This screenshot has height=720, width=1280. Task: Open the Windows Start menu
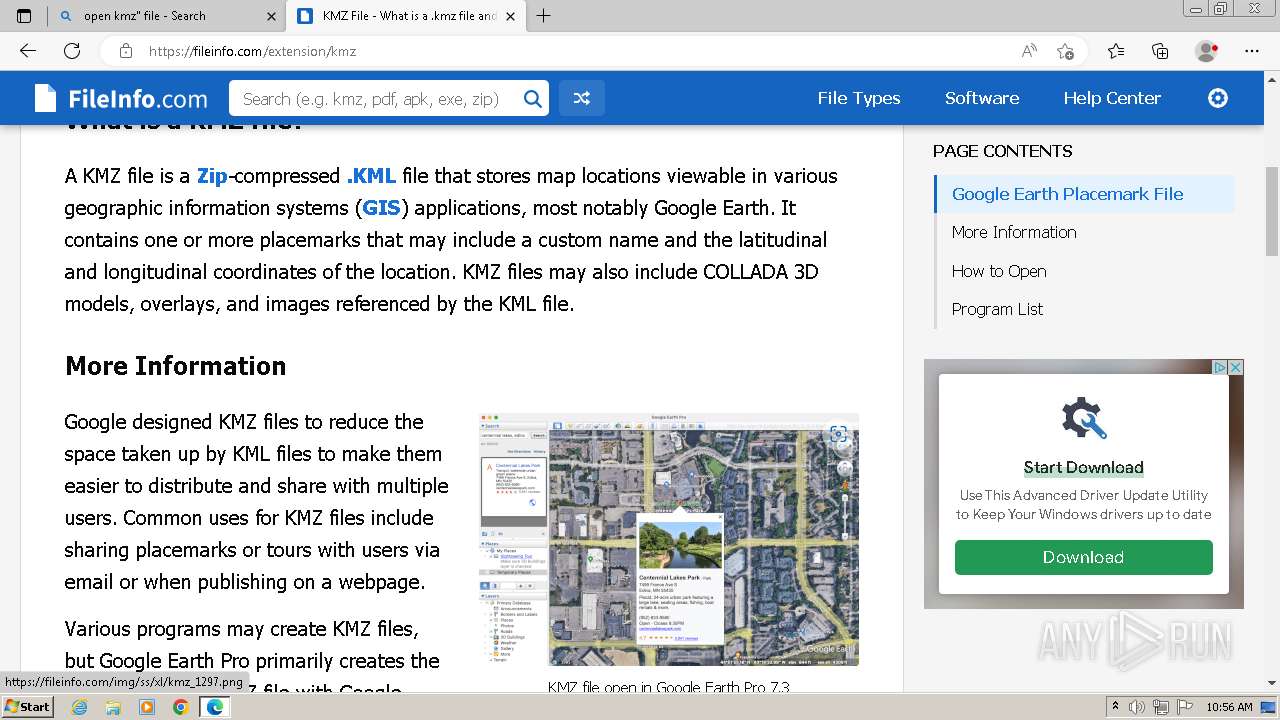pyautogui.click(x=27, y=707)
